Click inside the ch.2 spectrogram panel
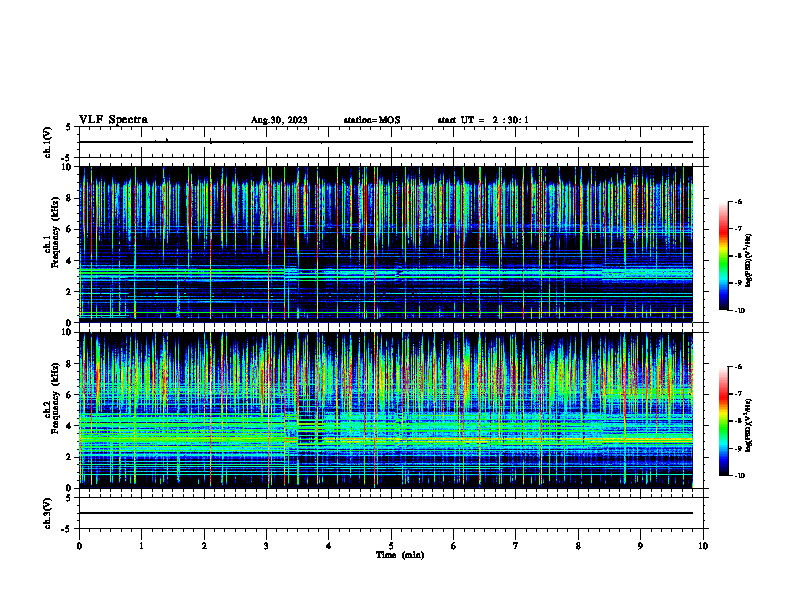The width and height of the screenshot is (792, 612). 386,410
